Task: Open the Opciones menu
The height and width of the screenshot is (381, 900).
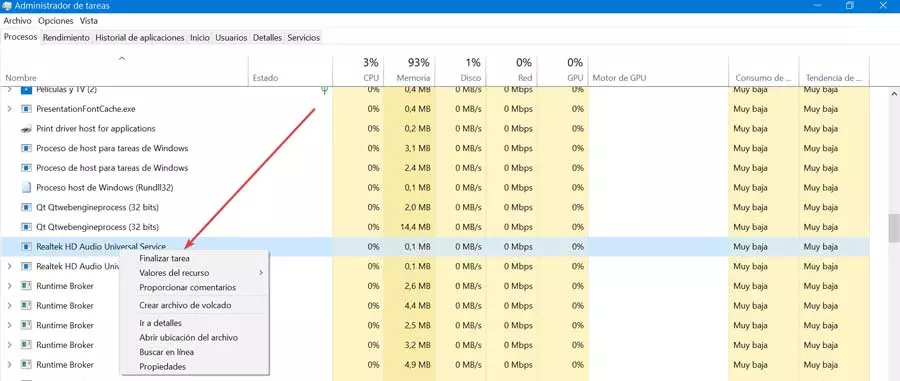Action: (56, 21)
